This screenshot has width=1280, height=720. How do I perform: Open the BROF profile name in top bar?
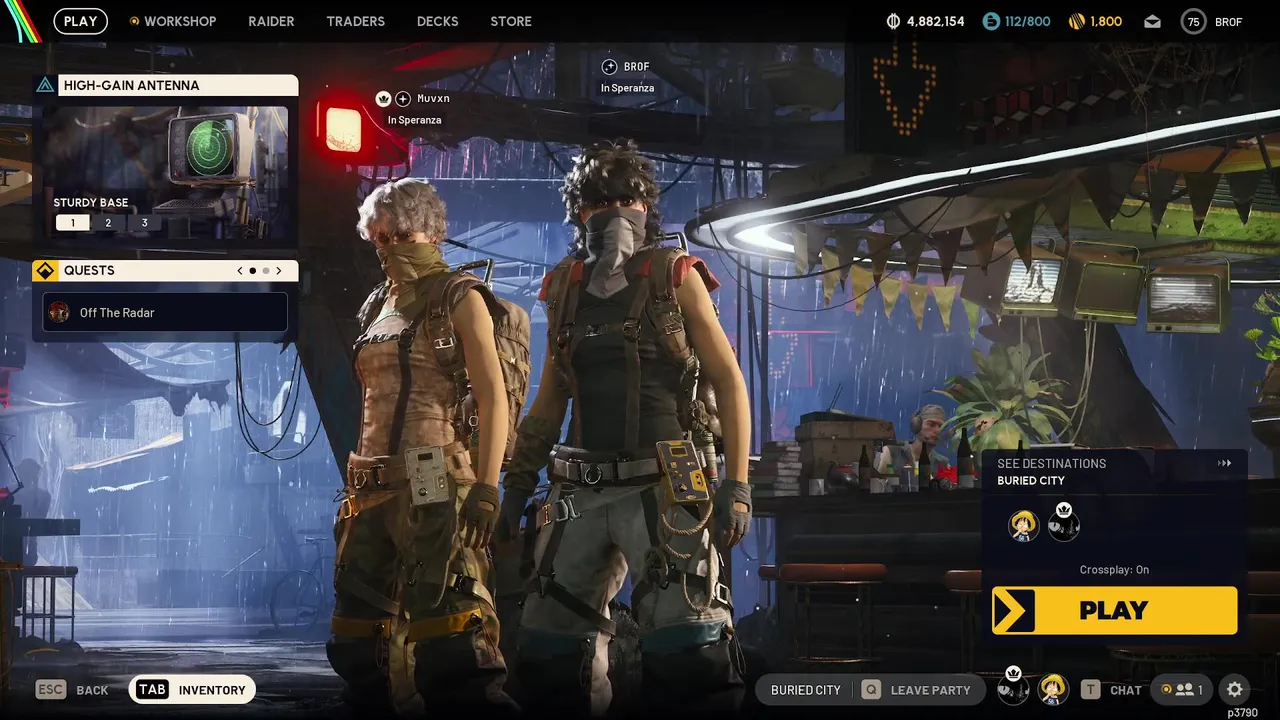1228,22
